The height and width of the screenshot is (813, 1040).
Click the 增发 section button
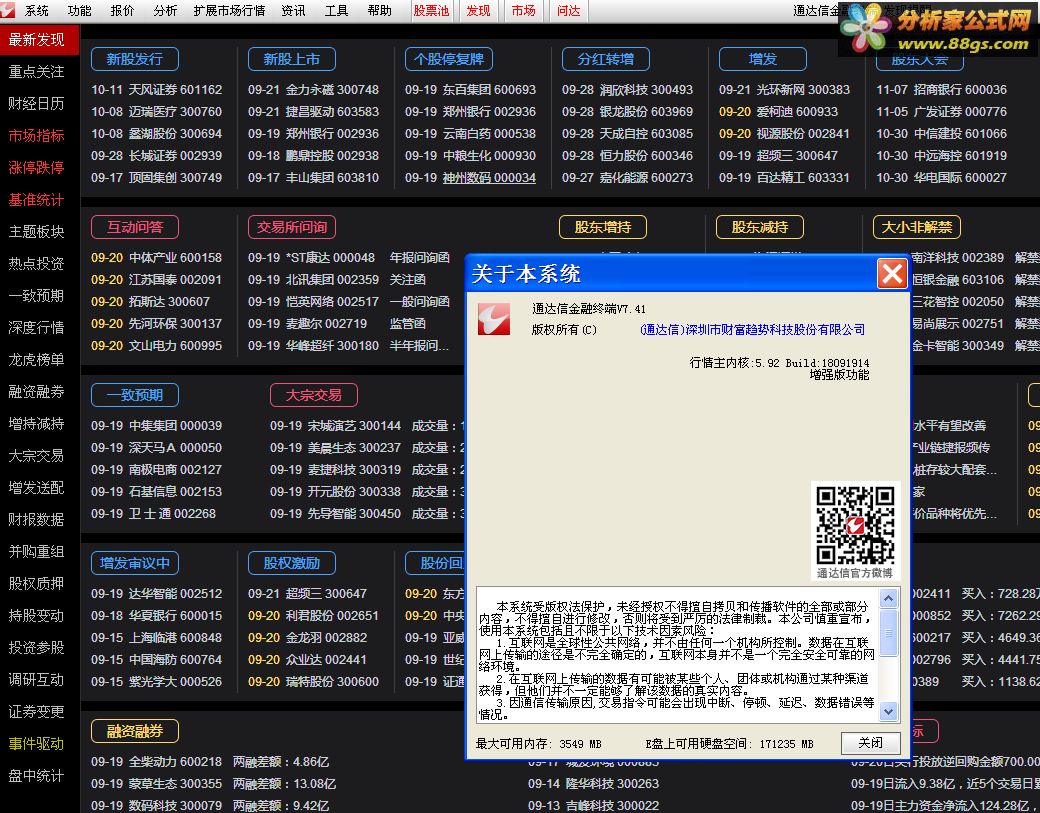click(x=763, y=59)
